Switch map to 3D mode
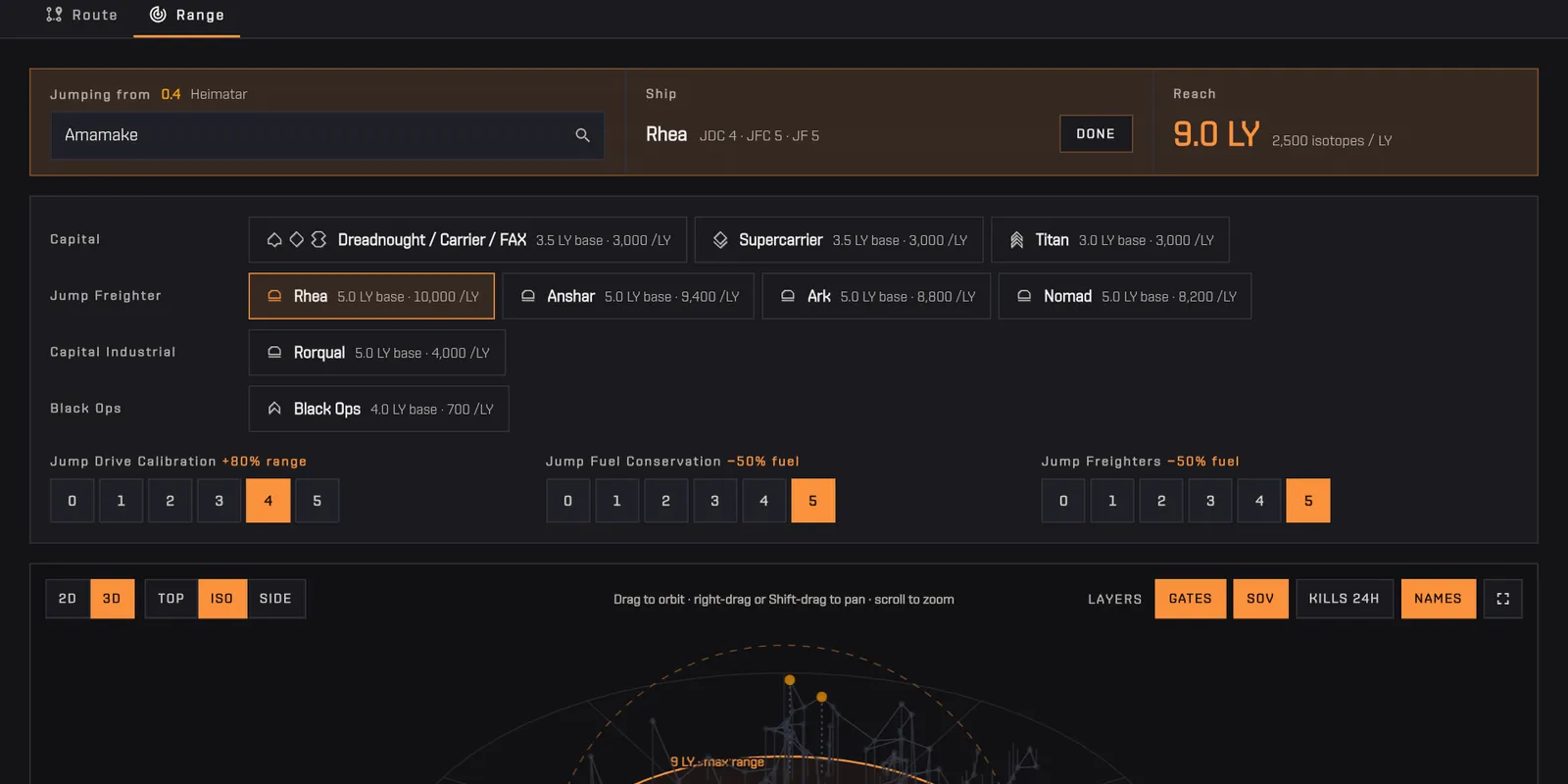The height and width of the screenshot is (784, 1568). pos(113,599)
